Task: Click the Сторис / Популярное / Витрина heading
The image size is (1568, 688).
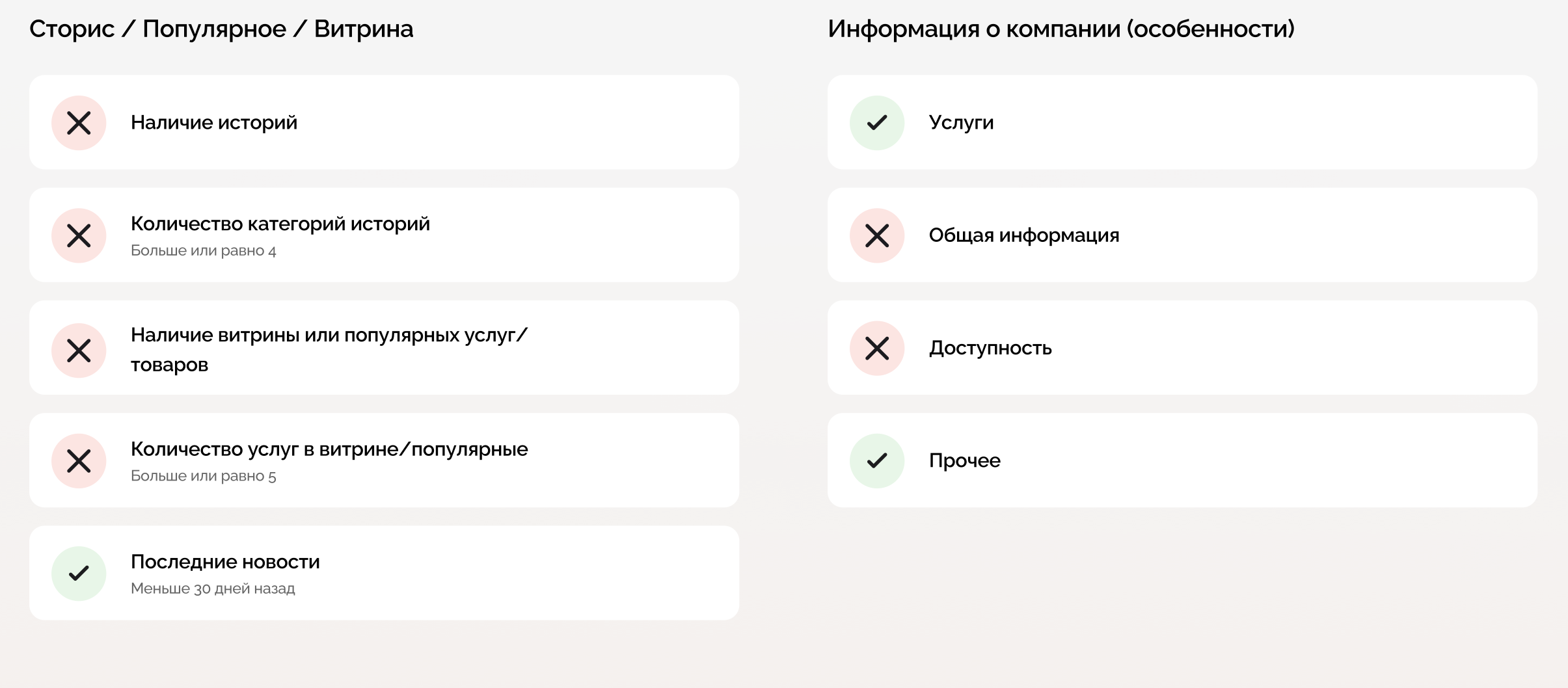Action: tap(221, 29)
